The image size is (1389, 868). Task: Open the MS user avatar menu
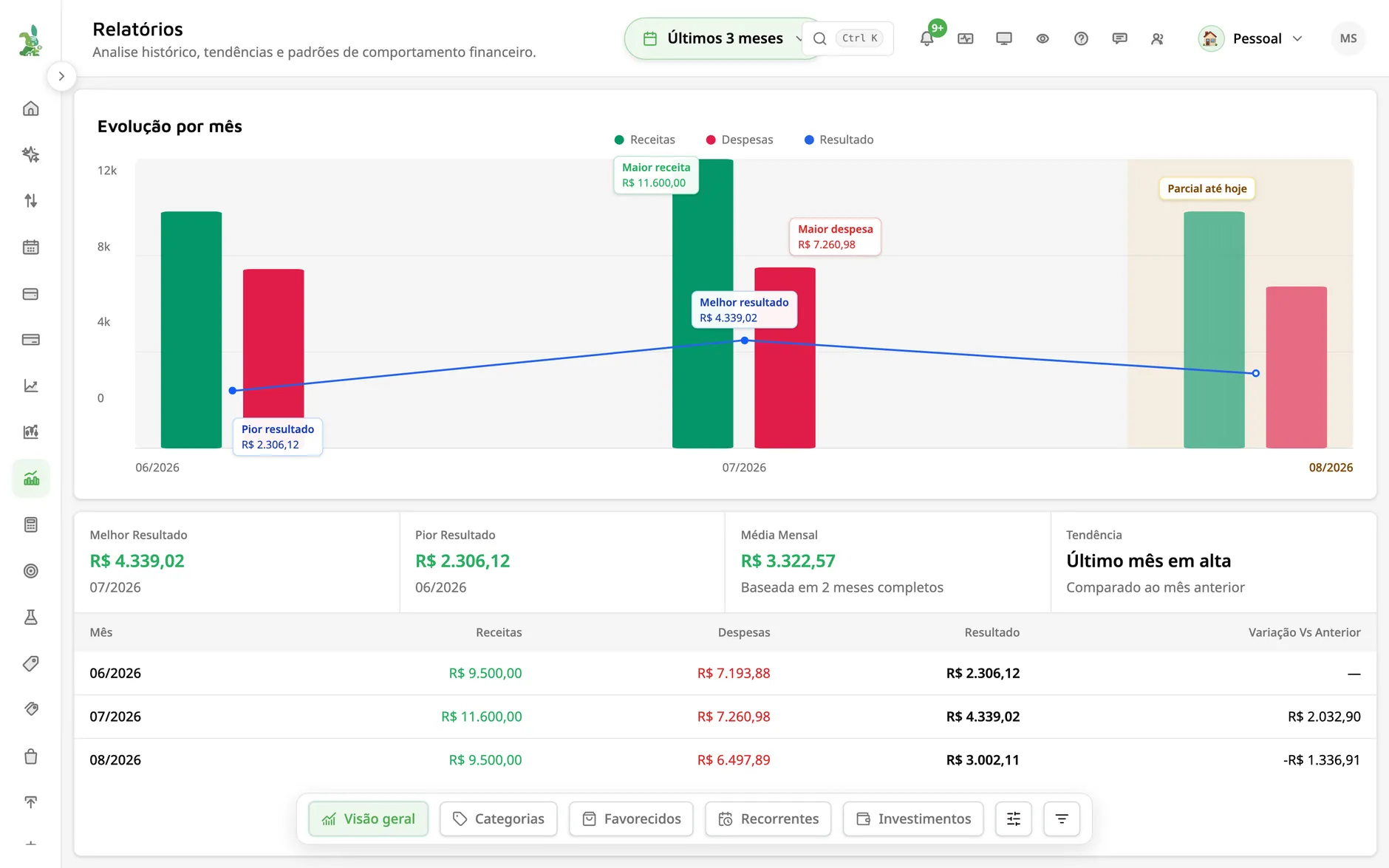(1348, 38)
